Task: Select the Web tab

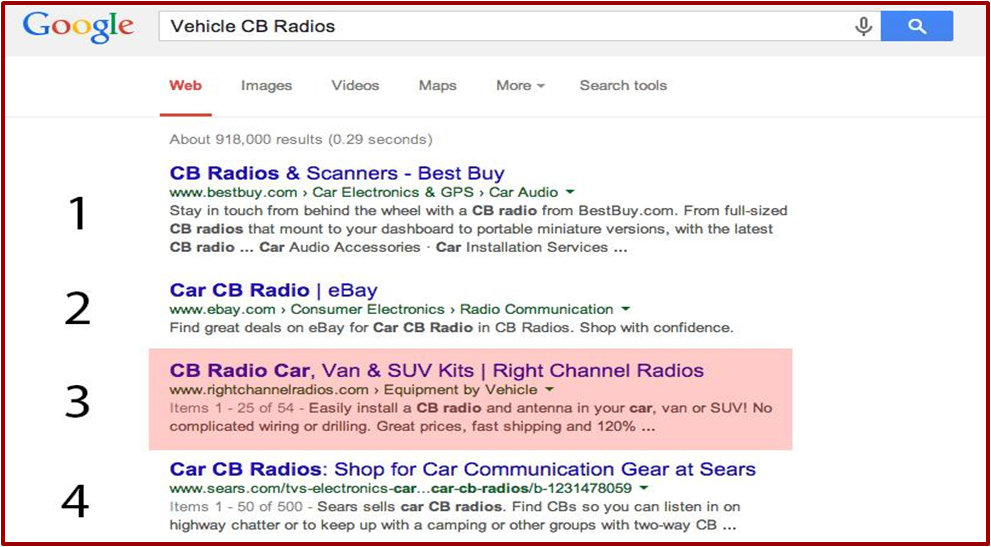Action: (x=185, y=86)
